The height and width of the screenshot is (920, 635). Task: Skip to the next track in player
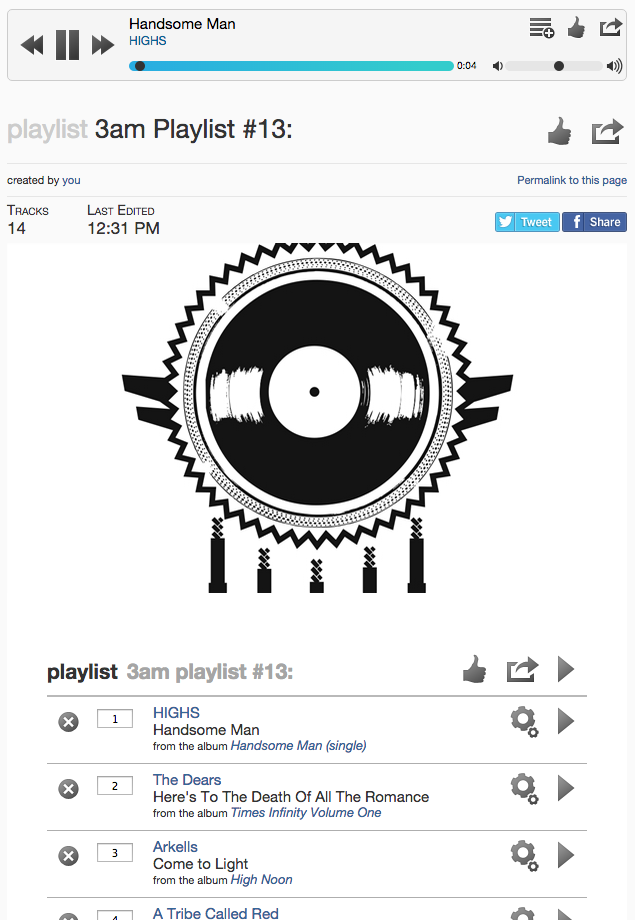103,45
